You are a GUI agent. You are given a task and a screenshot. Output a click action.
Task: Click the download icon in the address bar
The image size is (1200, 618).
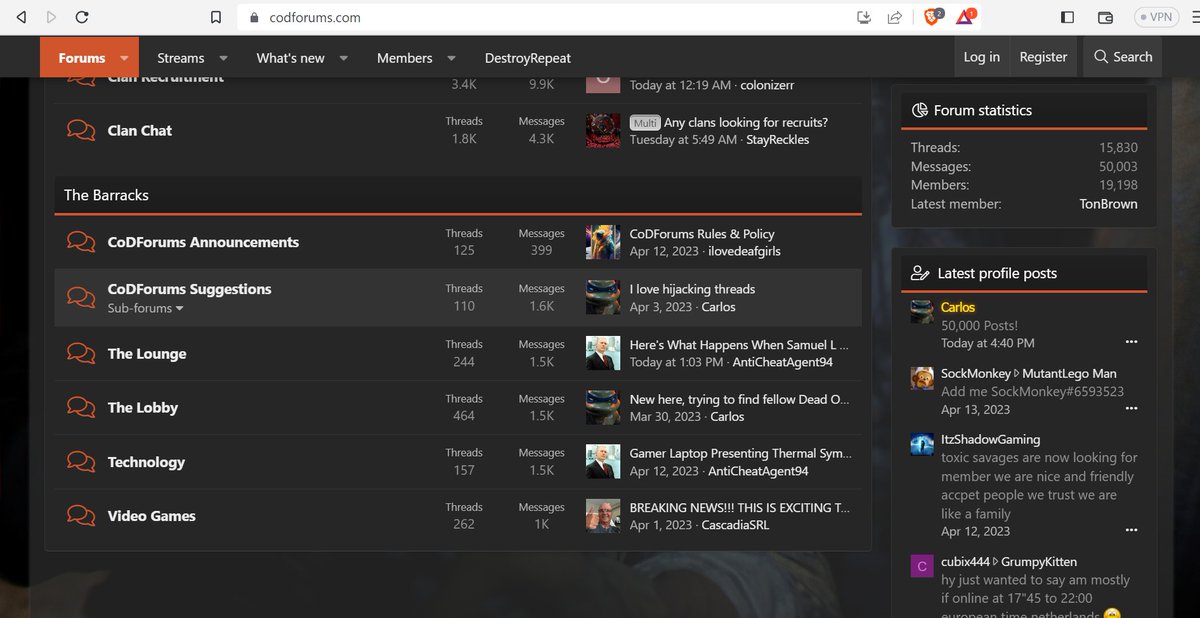[863, 16]
